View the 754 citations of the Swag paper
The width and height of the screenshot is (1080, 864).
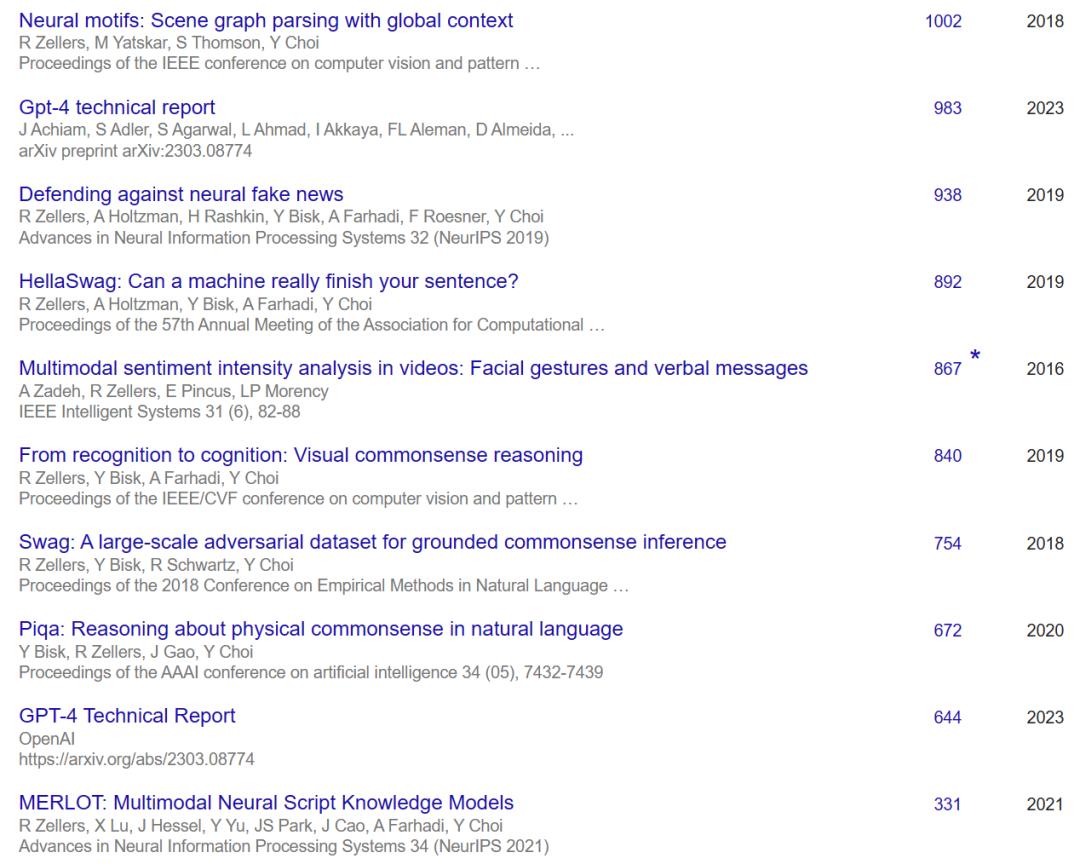pyautogui.click(x=948, y=543)
